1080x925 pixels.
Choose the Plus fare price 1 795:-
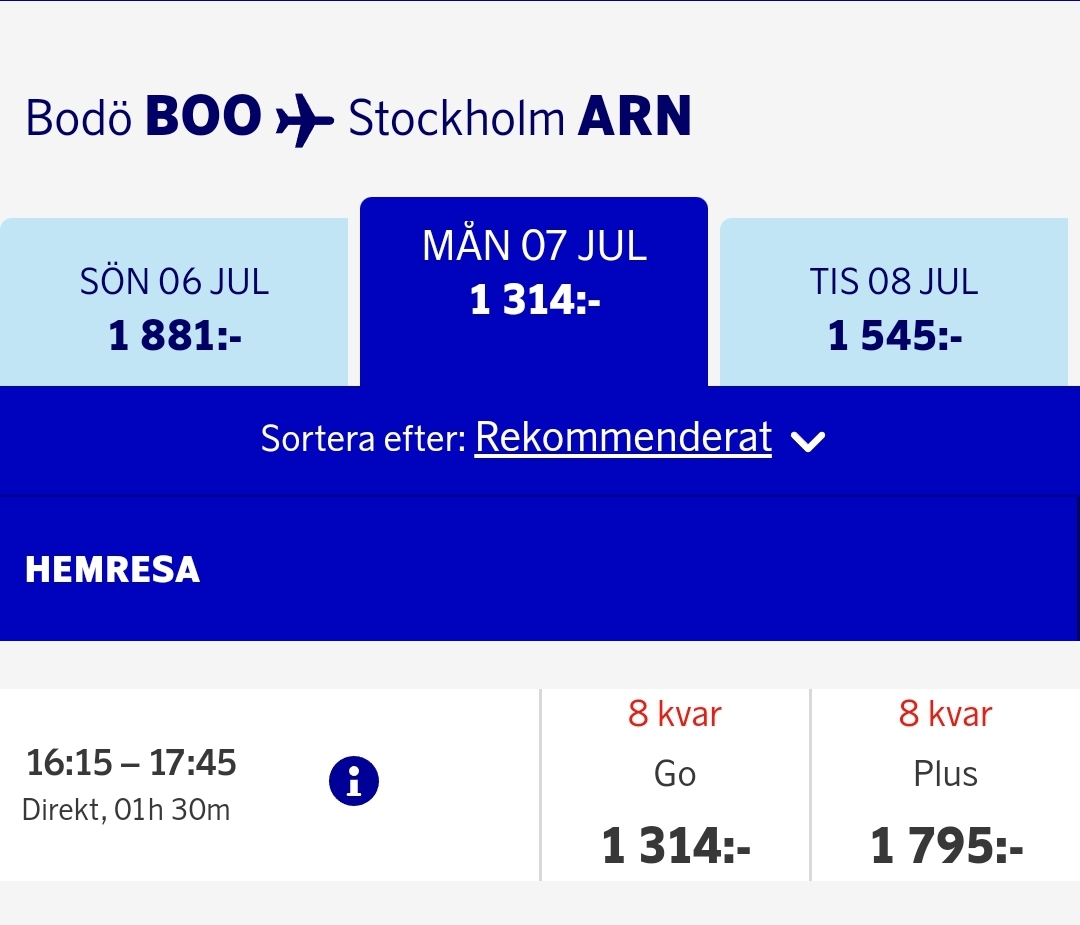click(x=946, y=847)
